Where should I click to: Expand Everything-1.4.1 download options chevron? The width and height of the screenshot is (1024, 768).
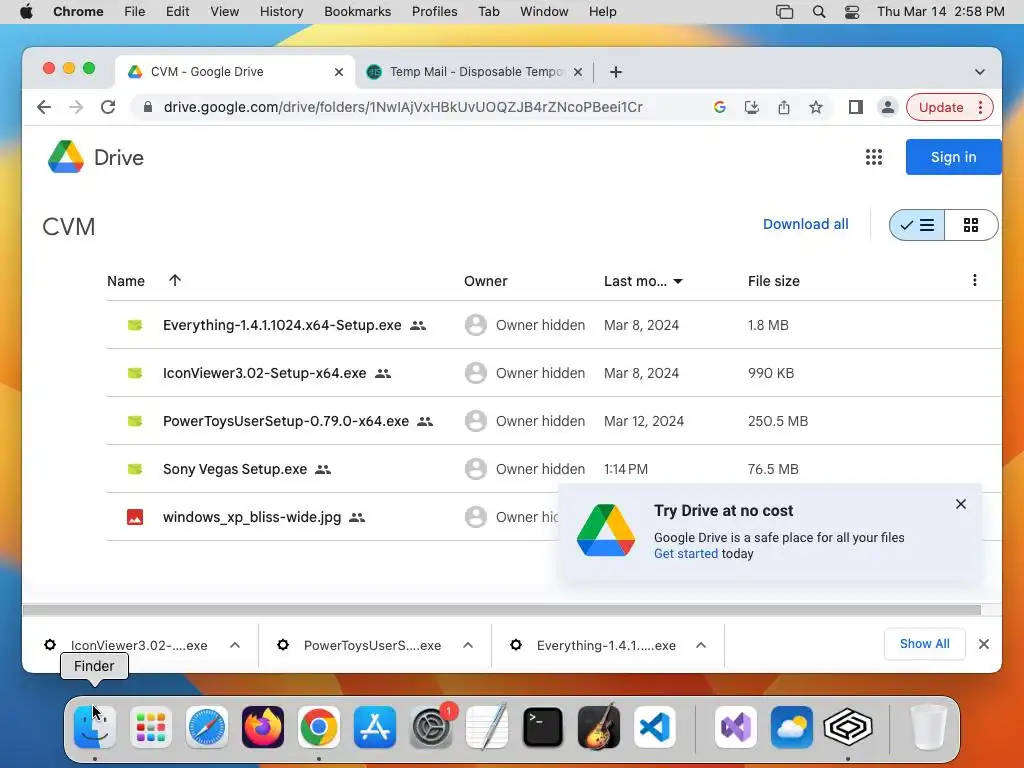pos(701,645)
